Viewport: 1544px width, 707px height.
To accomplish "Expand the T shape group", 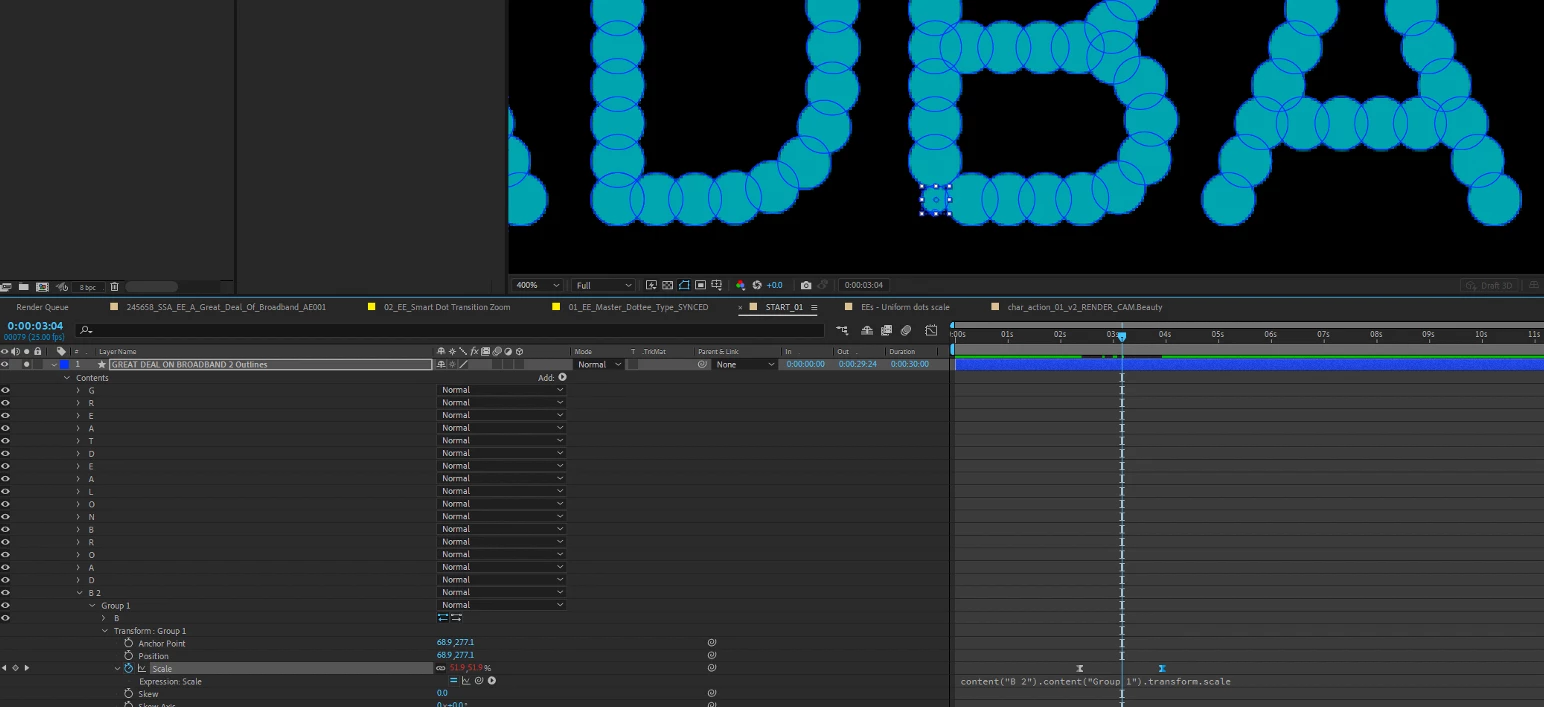I will click(79, 440).
